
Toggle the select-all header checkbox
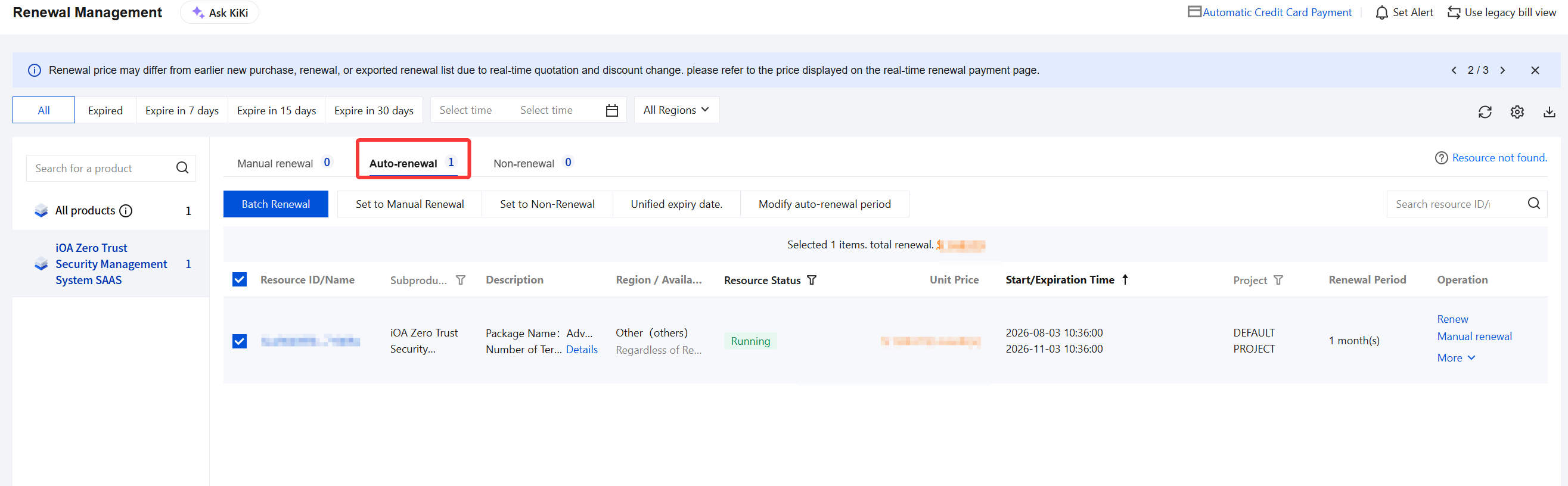pyautogui.click(x=240, y=279)
